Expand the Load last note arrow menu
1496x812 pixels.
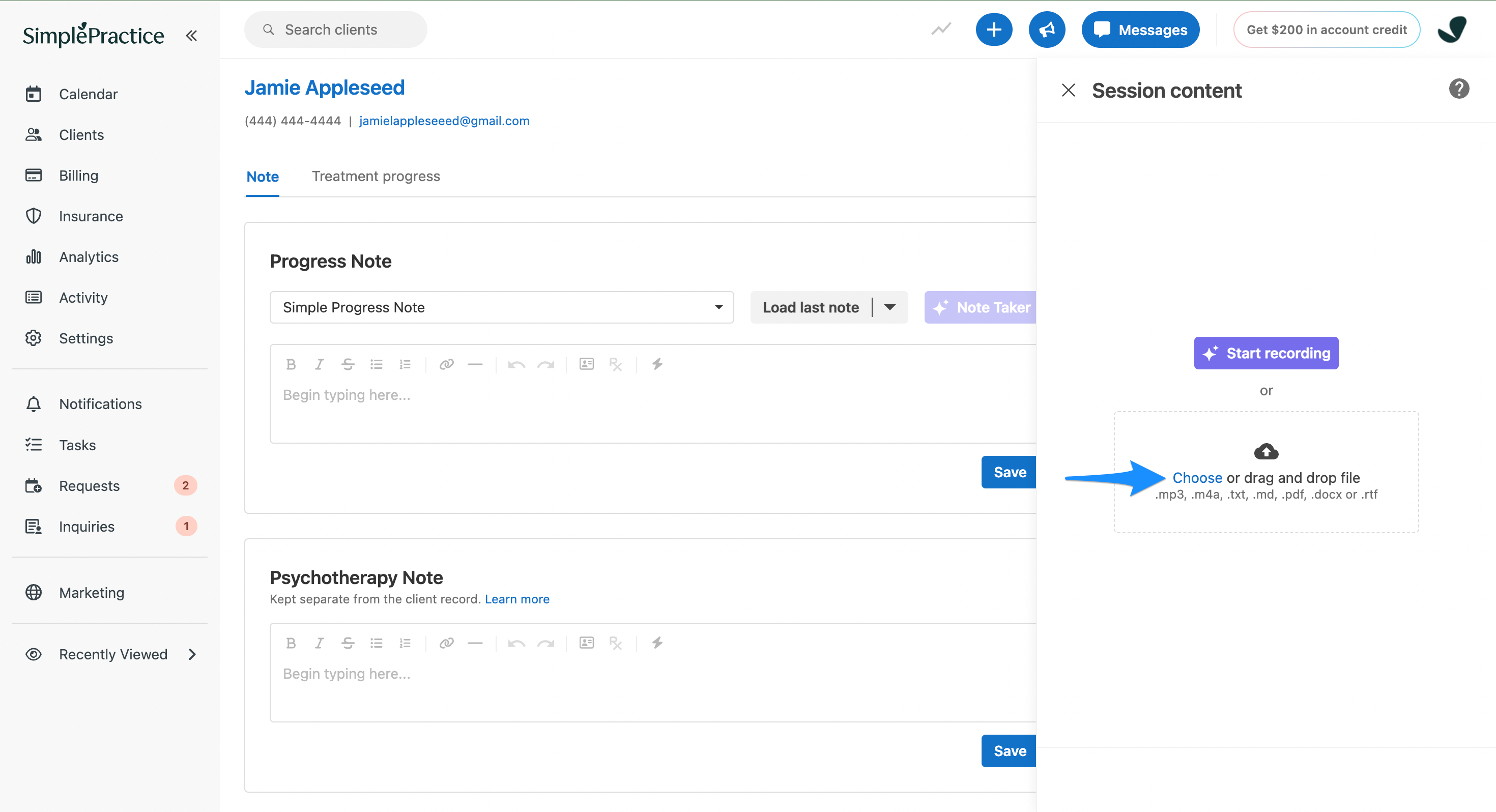click(x=889, y=307)
